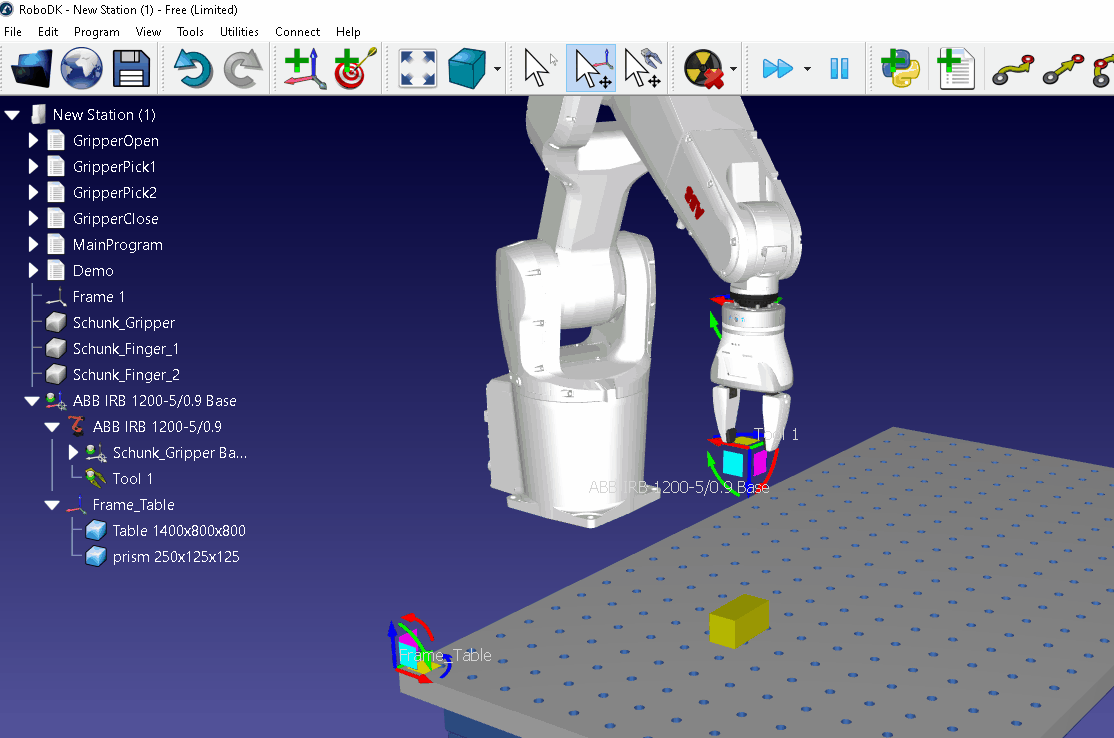Open the View menu
The width and height of the screenshot is (1114, 738).
coord(148,32)
